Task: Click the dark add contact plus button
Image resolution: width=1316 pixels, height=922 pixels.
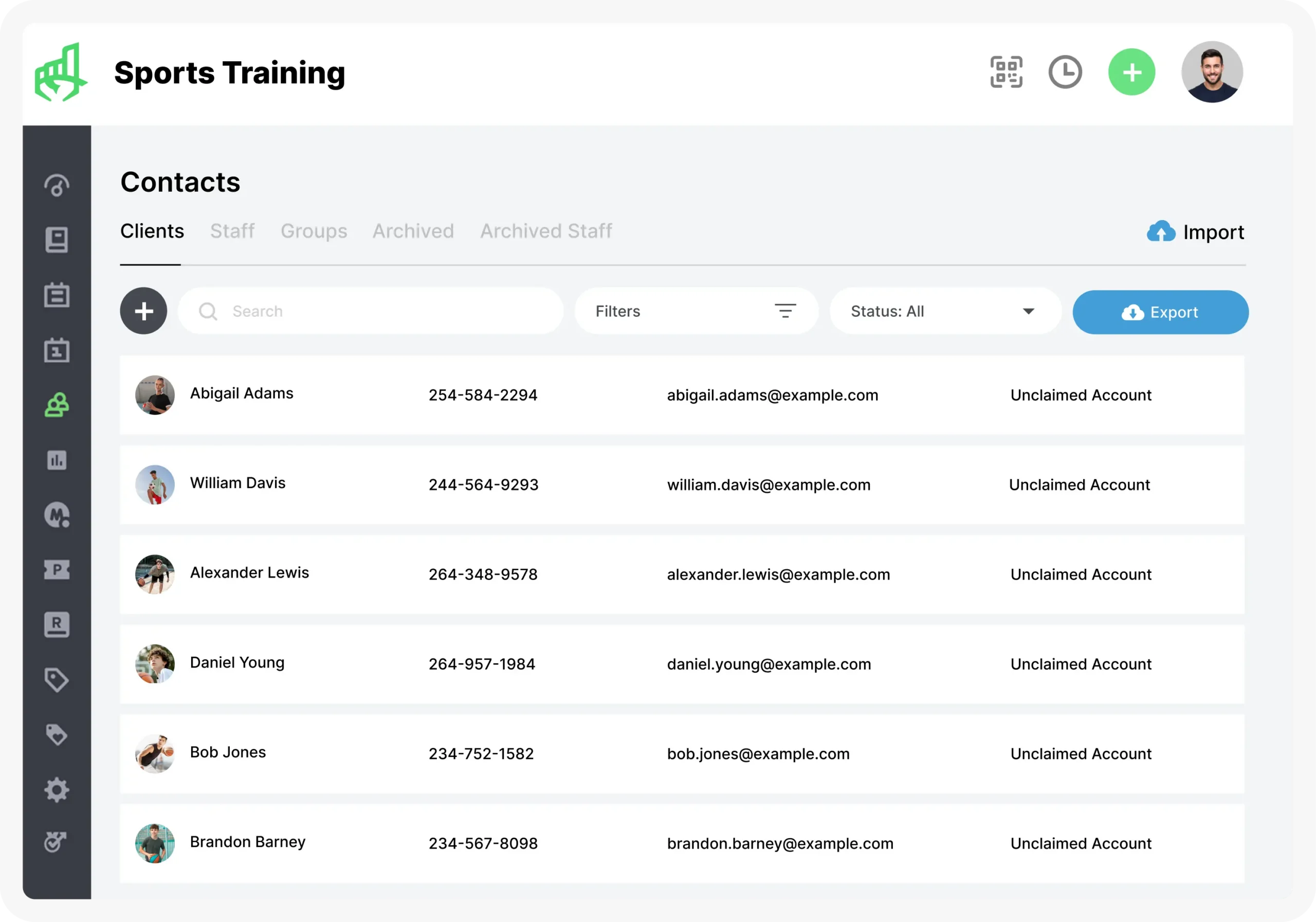Action: pos(143,311)
